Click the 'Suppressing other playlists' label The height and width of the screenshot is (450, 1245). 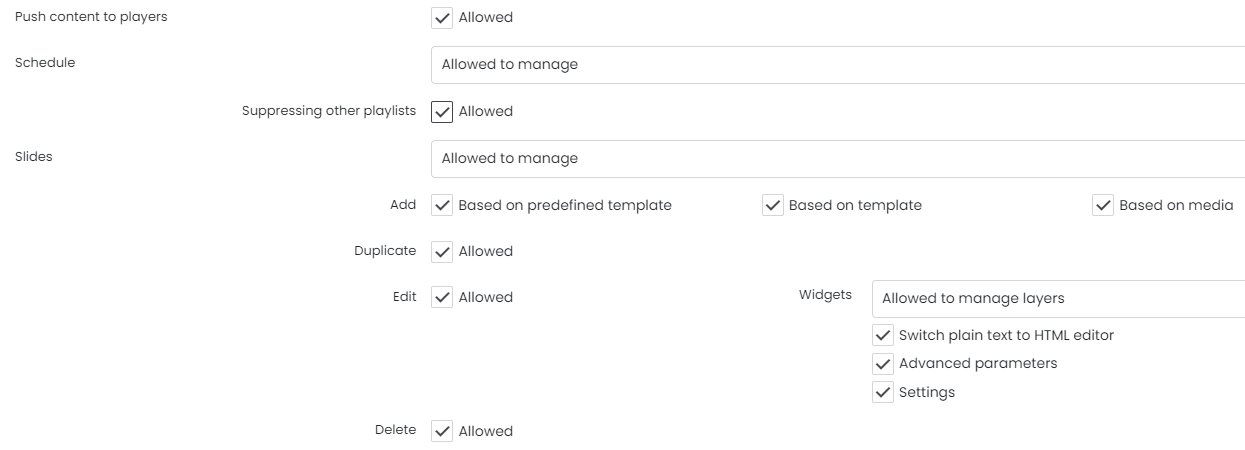point(329,111)
